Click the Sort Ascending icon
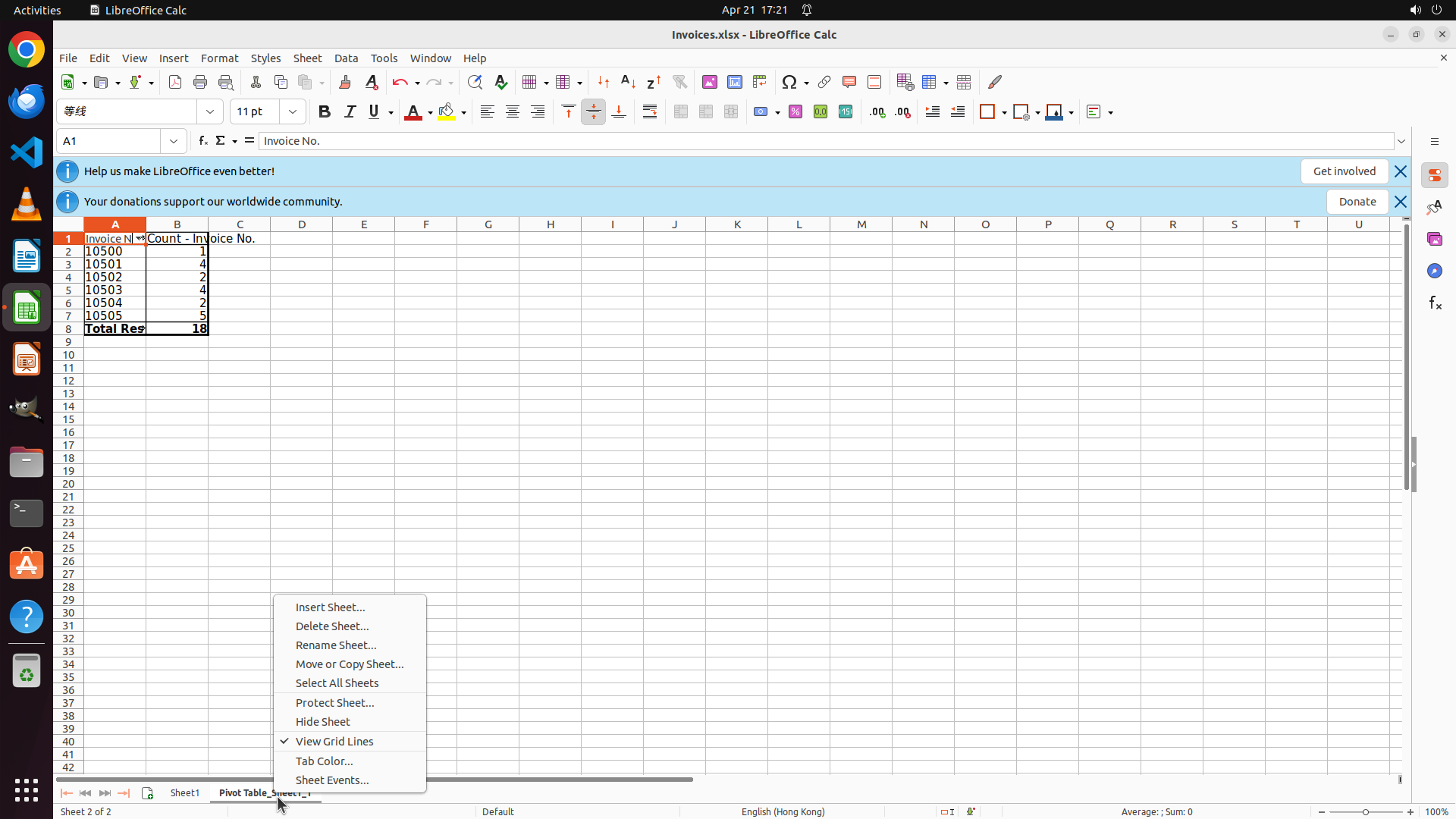The image size is (1456, 819). (628, 82)
